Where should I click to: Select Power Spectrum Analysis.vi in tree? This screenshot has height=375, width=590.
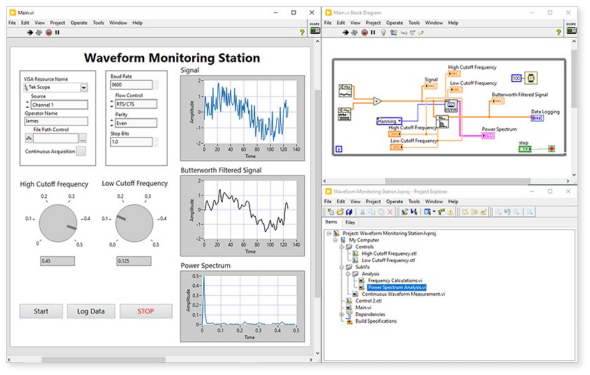point(397,288)
